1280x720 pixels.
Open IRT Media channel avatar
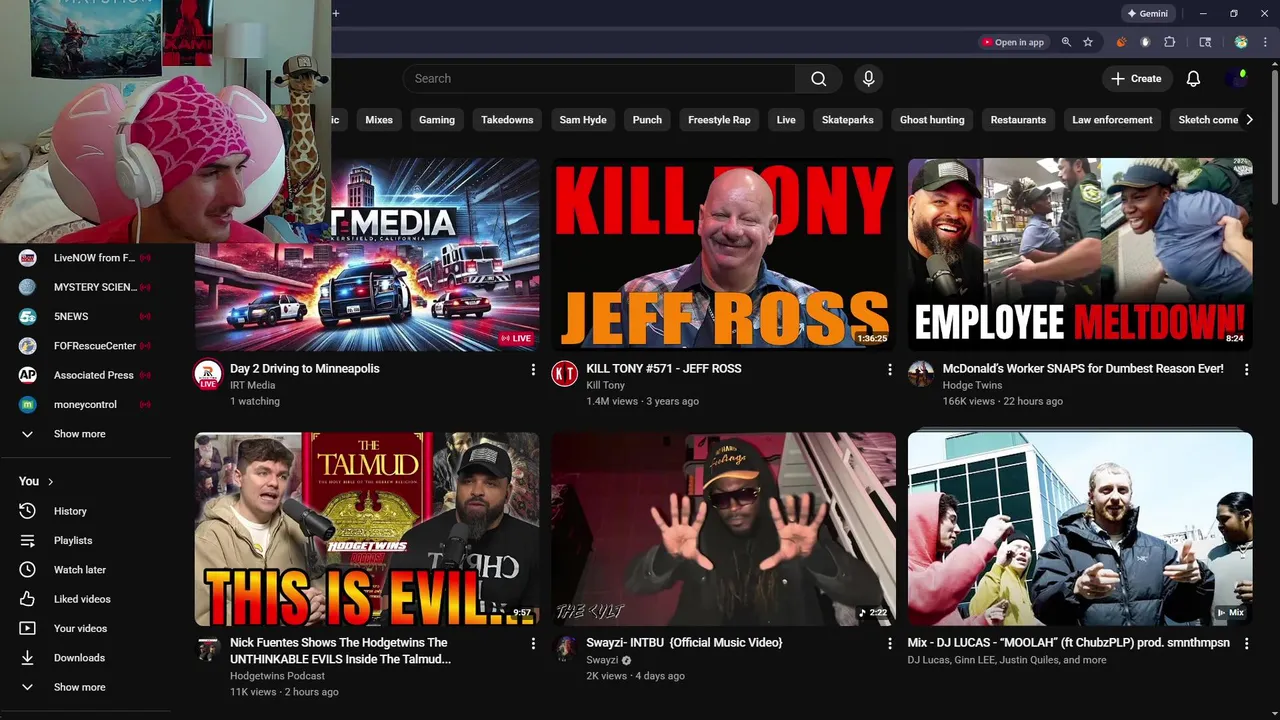pos(208,374)
